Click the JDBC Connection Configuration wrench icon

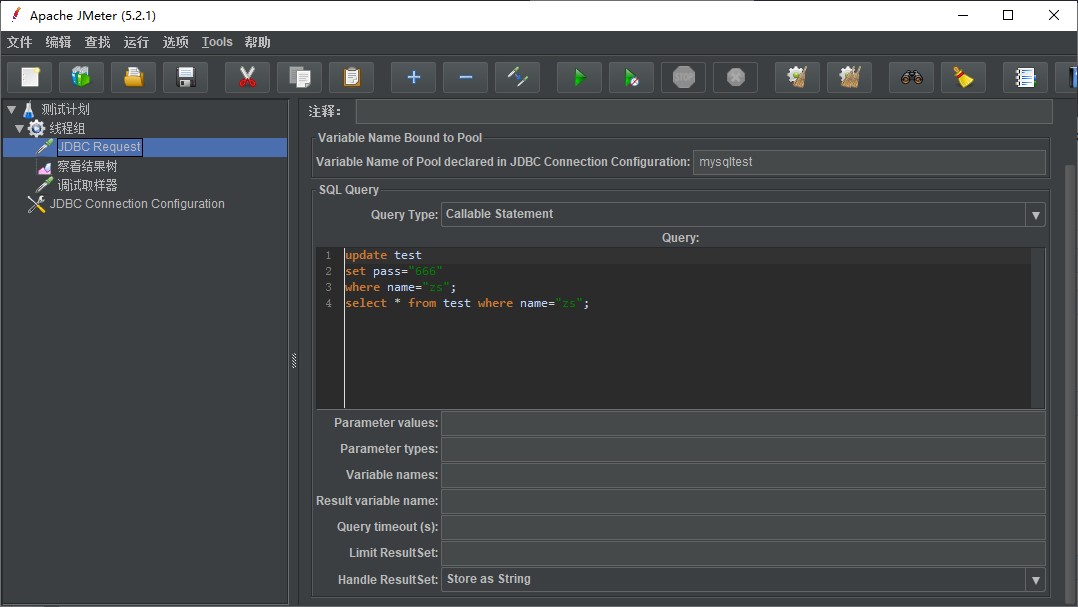click(36, 203)
